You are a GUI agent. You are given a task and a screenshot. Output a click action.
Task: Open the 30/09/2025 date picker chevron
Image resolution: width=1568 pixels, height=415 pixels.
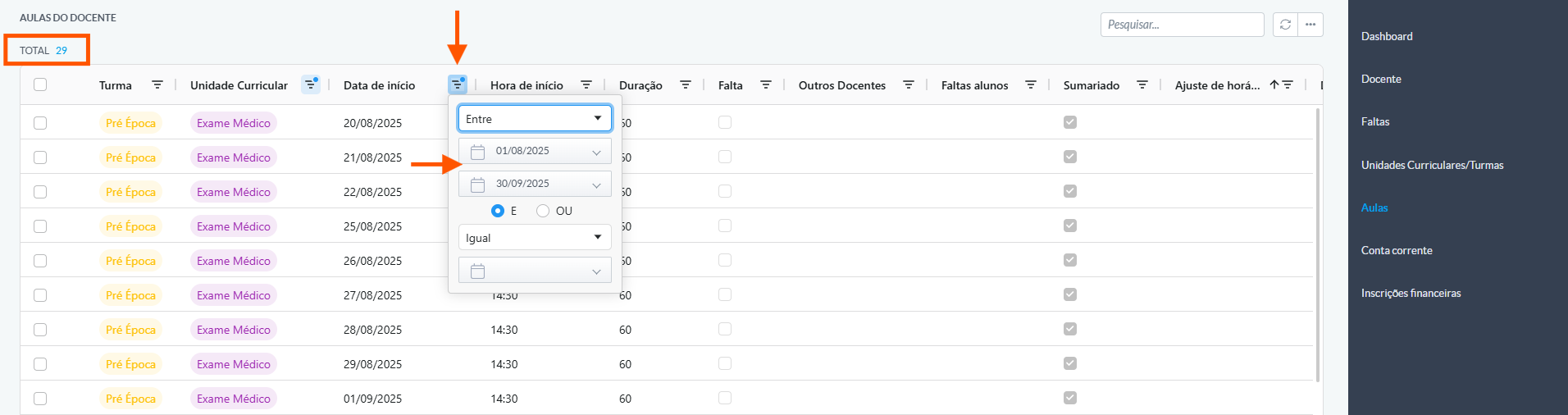(x=596, y=185)
